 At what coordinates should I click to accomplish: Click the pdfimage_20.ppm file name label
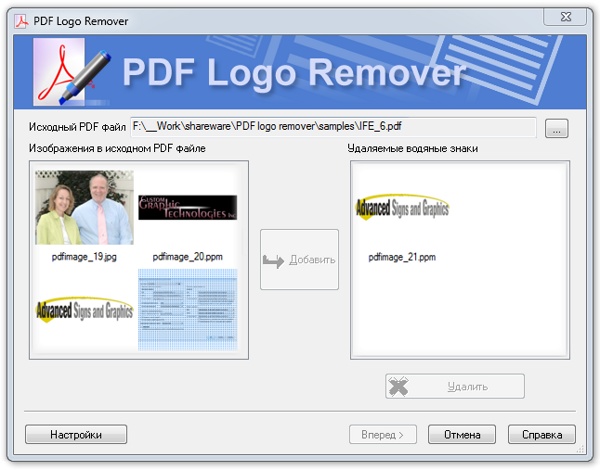click(187, 257)
